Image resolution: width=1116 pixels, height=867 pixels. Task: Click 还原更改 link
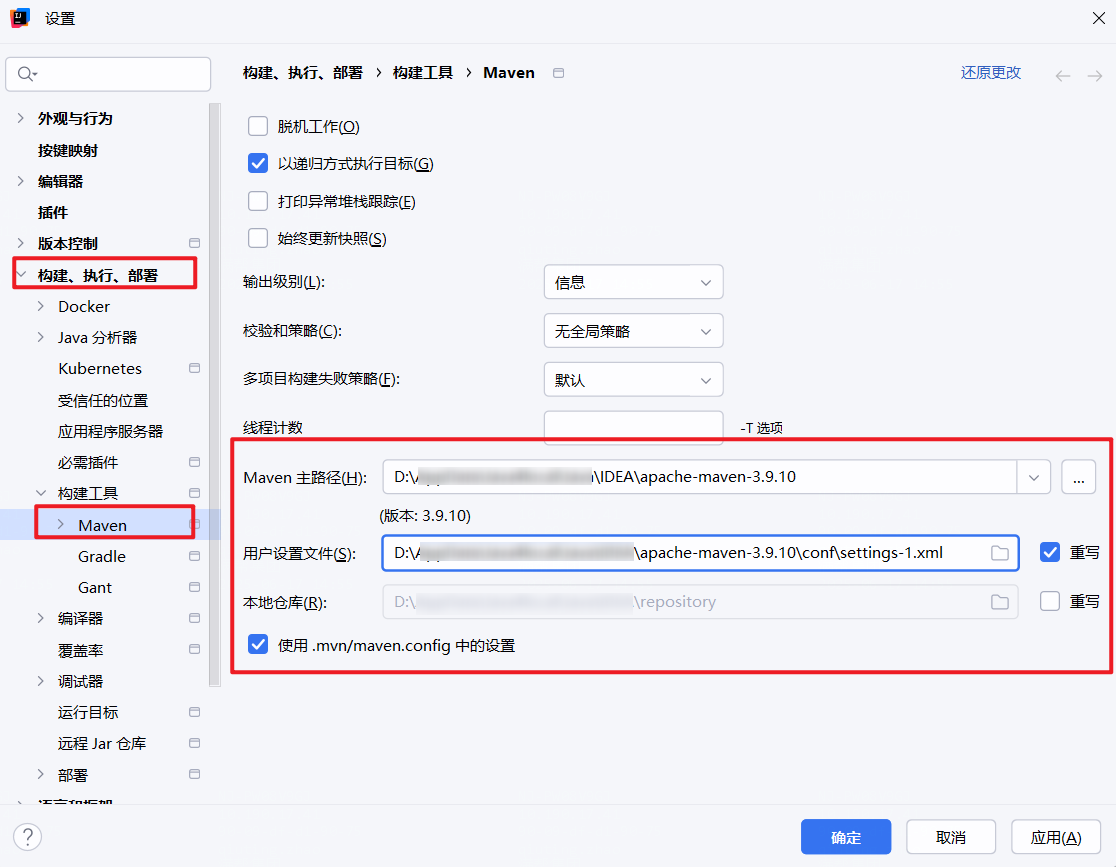pyautogui.click(x=991, y=73)
